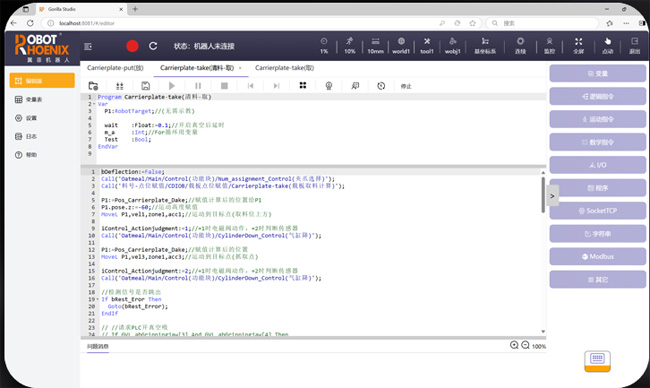Click the SocketTCP button
650x388 pixels.
(597, 211)
